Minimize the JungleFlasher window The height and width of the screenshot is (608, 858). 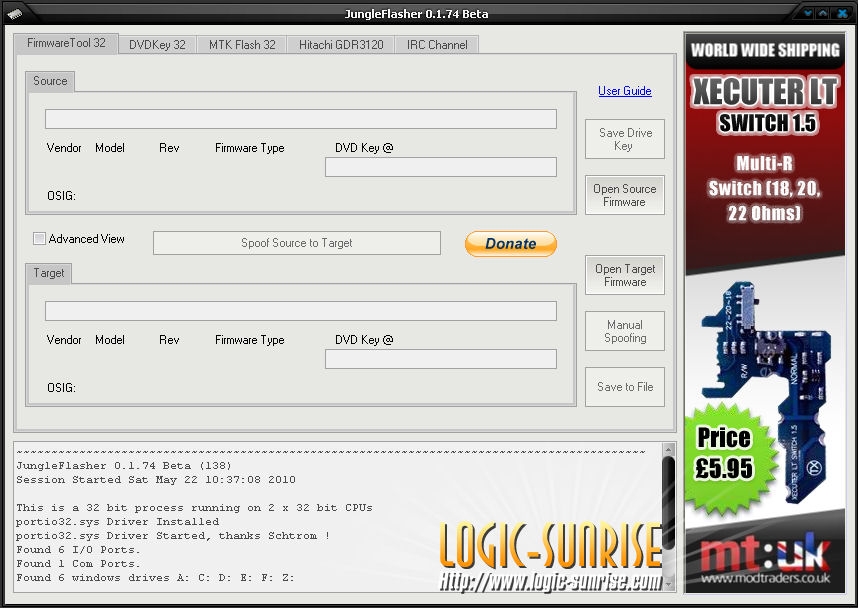808,13
